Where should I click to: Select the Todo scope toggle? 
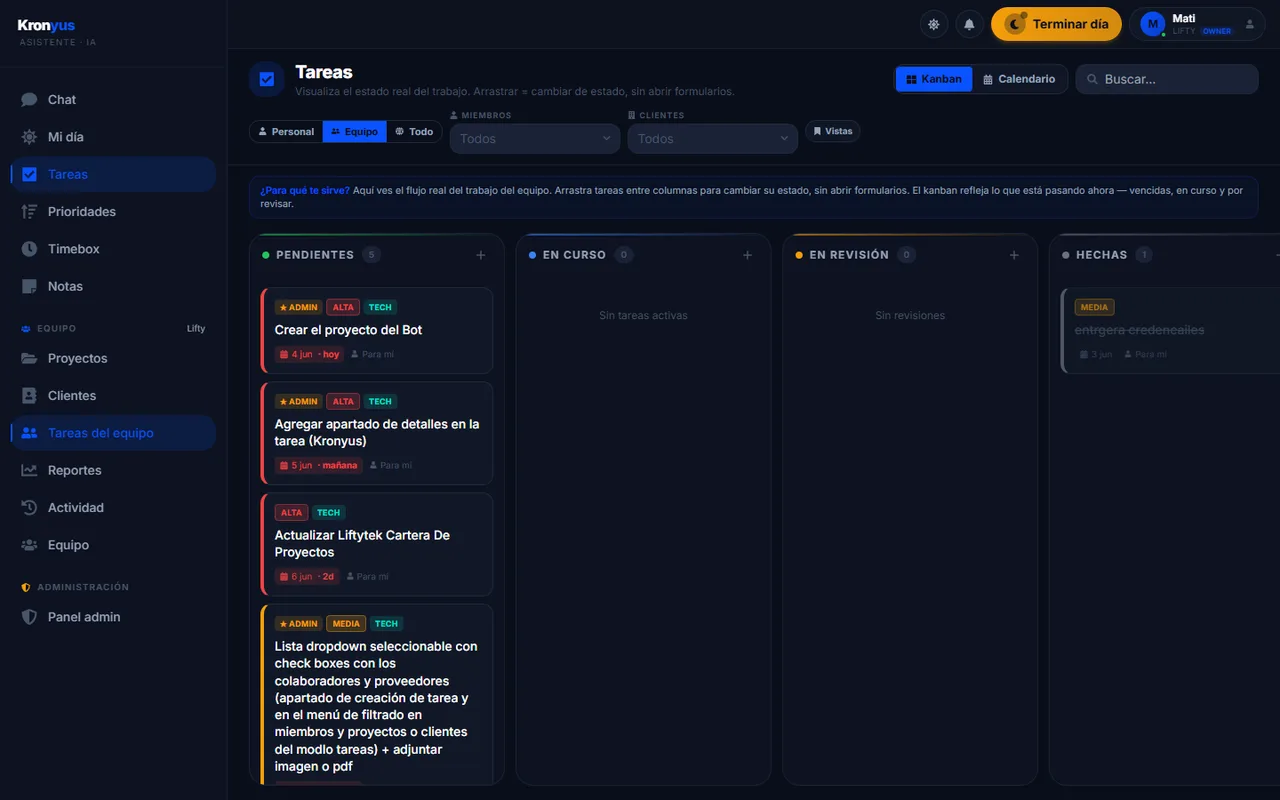point(414,131)
